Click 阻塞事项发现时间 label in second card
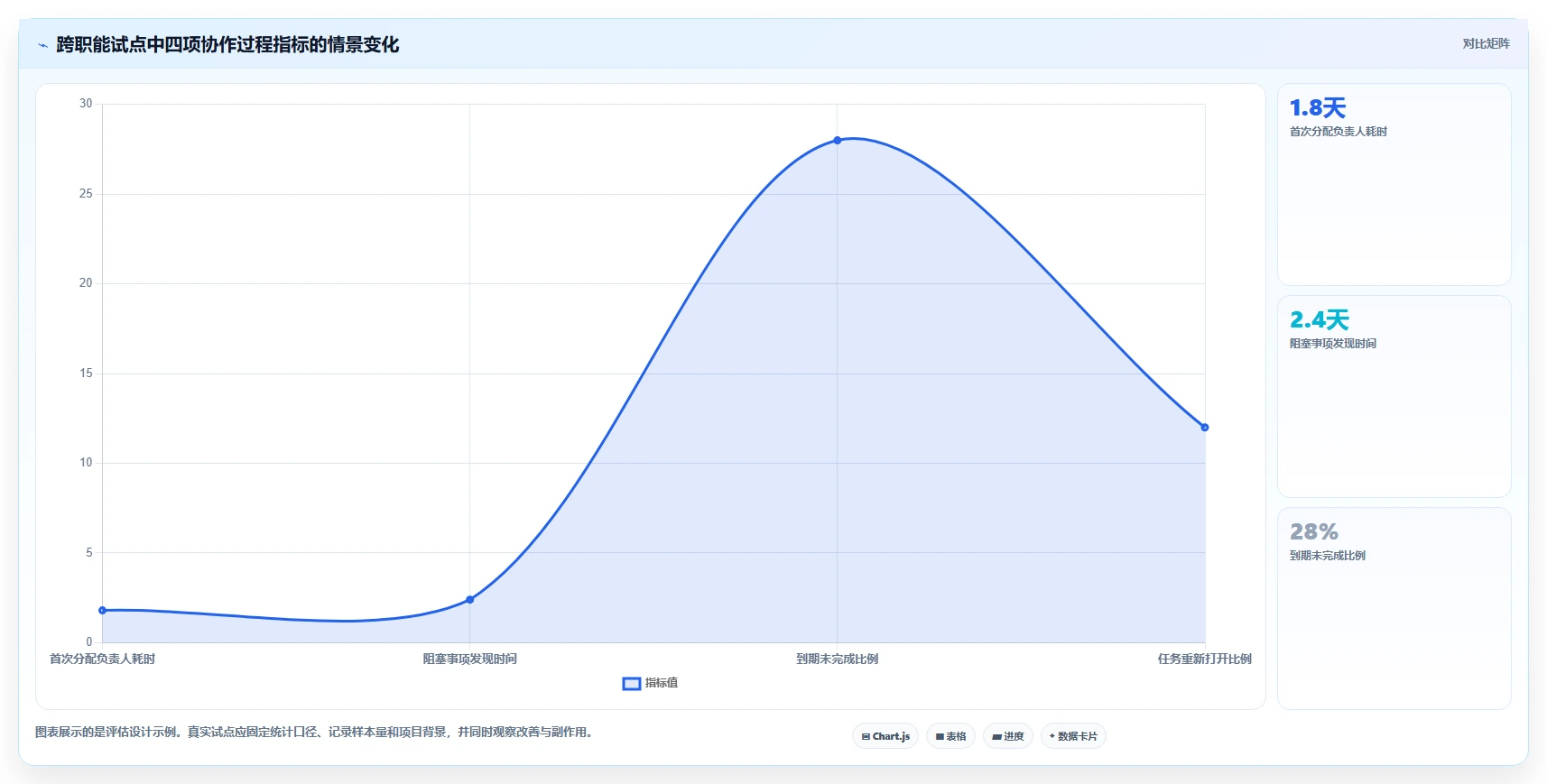 [1332, 344]
